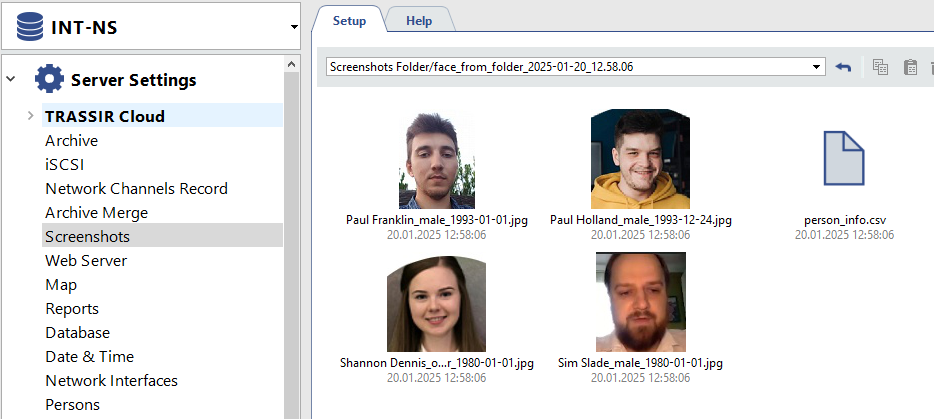Open the Screenshots Folder path dropdown
The image size is (934, 419).
(817, 67)
